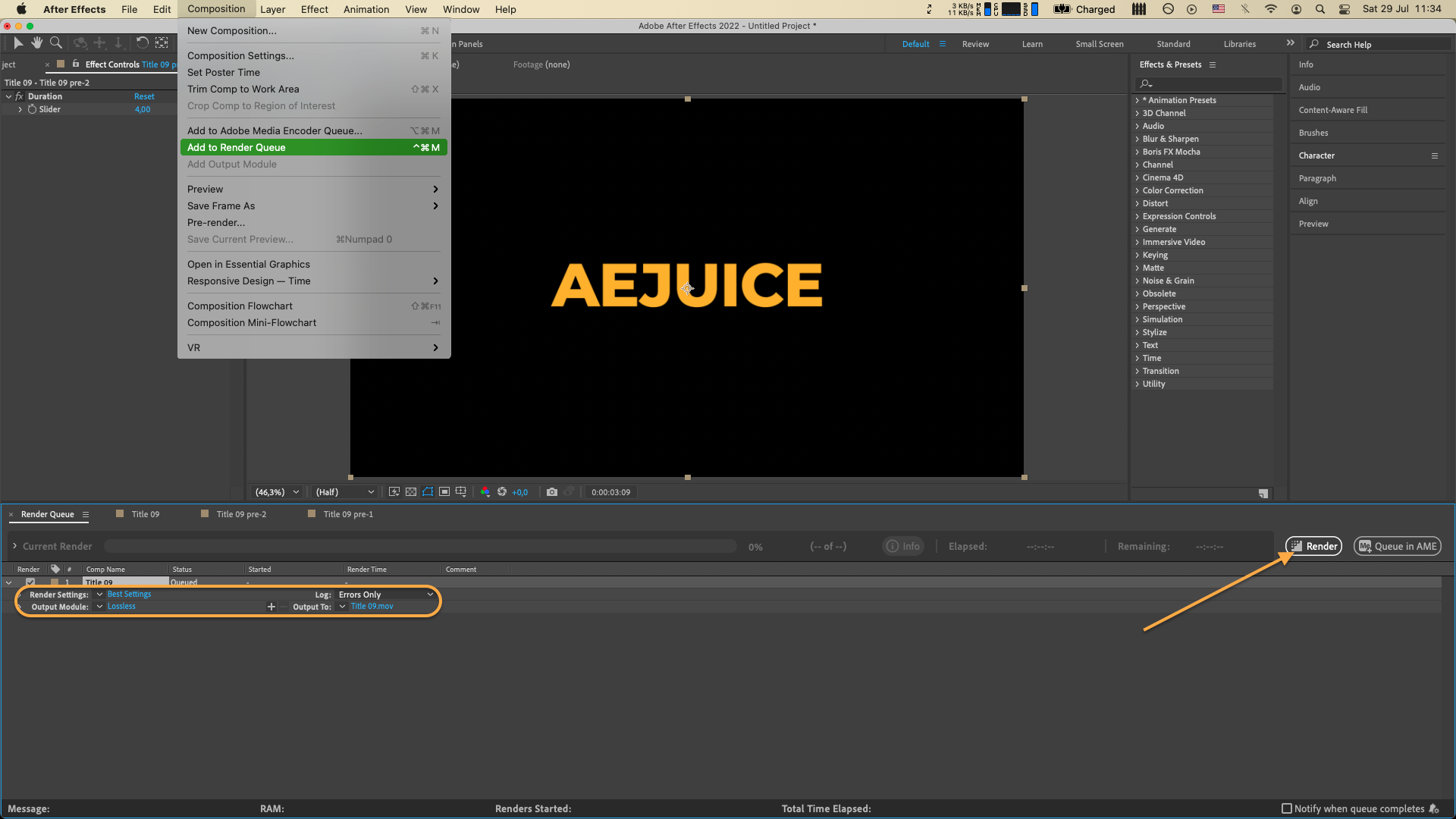Uncheck the render checkbox for Title 09
The width and height of the screenshot is (1456, 819).
tap(30, 582)
